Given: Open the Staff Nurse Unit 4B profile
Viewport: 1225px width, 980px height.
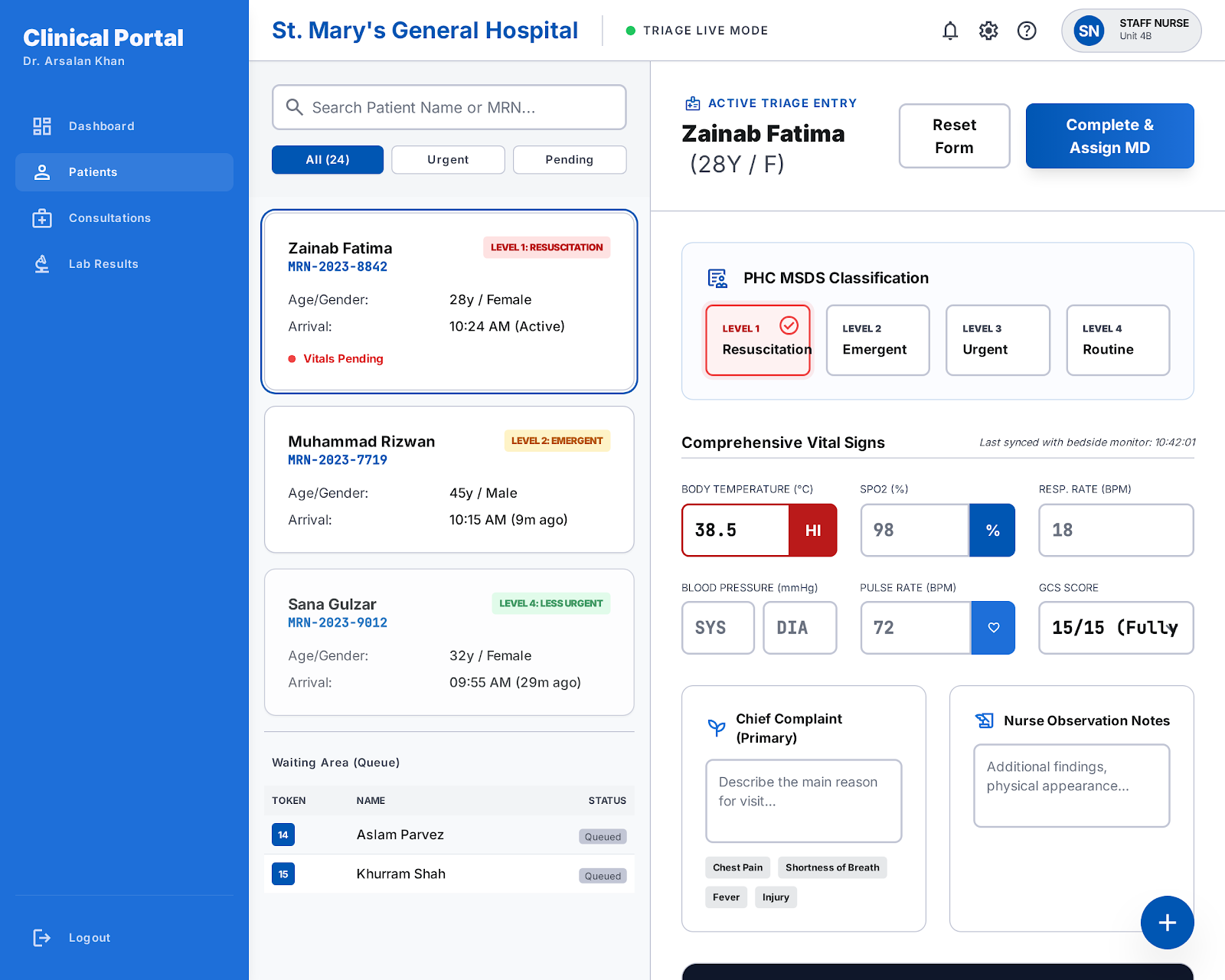Looking at the screenshot, I should tap(1131, 31).
